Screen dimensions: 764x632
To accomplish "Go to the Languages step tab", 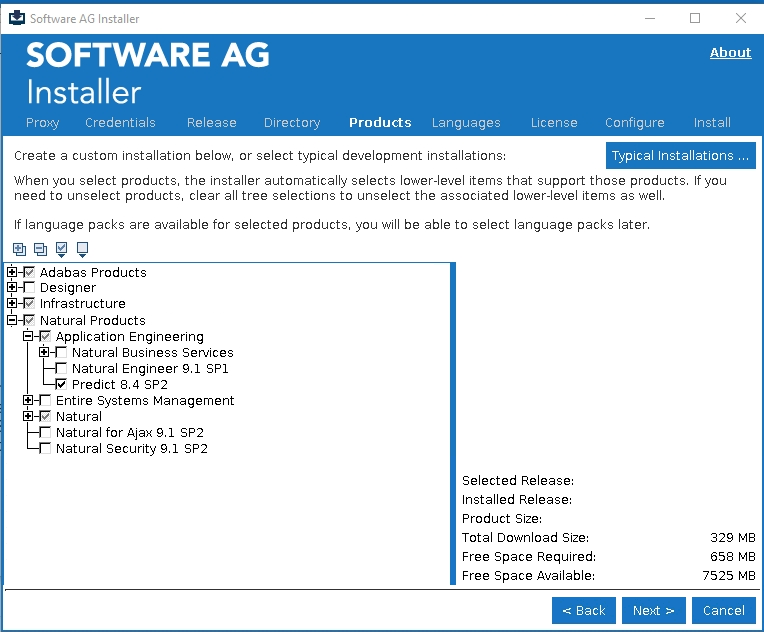I will pyautogui.click(x=466, y=123).
